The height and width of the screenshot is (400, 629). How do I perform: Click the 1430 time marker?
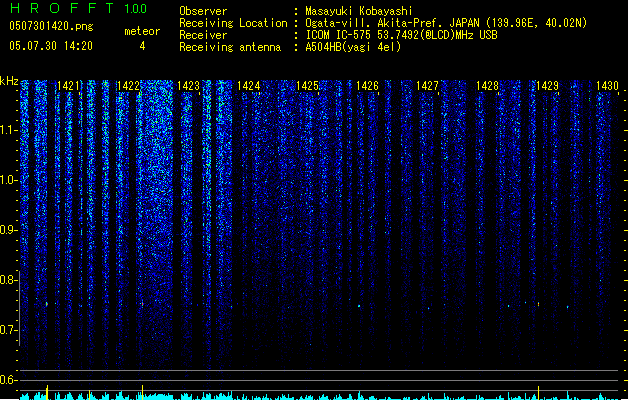click(x=607, y=86)
